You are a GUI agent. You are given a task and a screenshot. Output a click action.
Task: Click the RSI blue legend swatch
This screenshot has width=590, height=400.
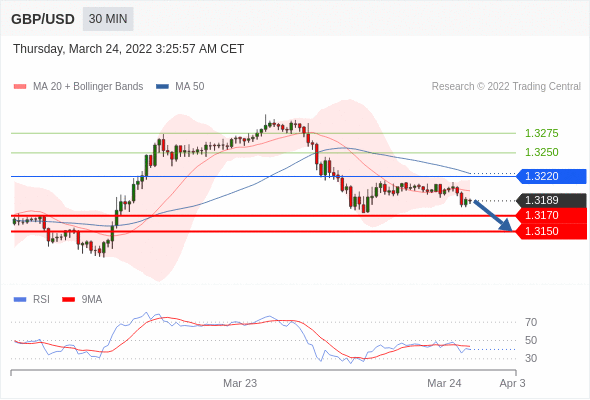[x=20, y=300]
